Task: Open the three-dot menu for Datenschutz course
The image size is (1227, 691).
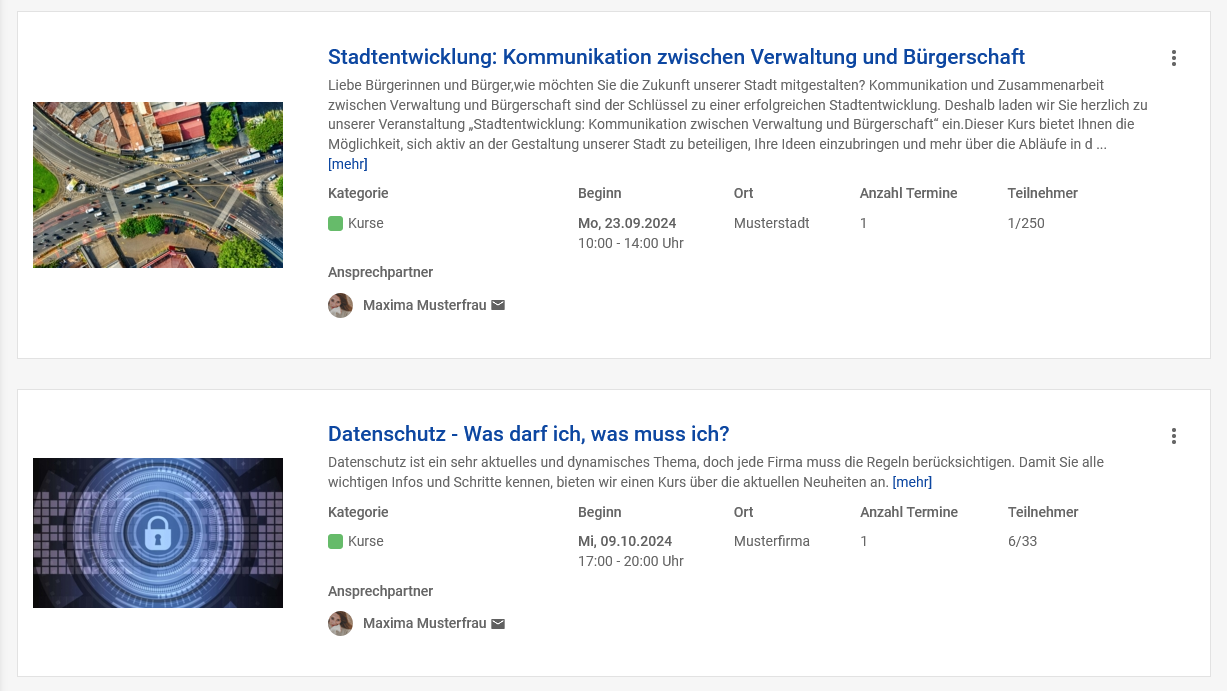Action: click(1174, 436)
